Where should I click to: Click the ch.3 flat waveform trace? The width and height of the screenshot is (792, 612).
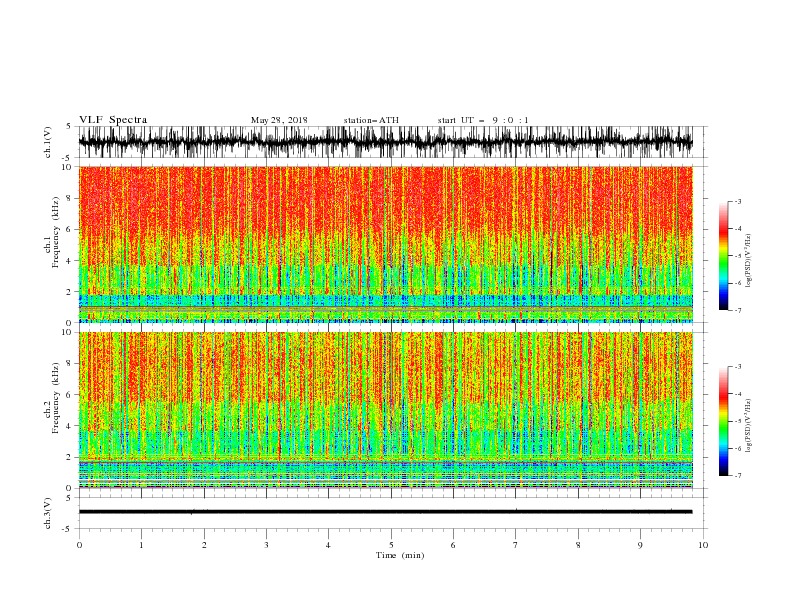(x=385, y=512)
